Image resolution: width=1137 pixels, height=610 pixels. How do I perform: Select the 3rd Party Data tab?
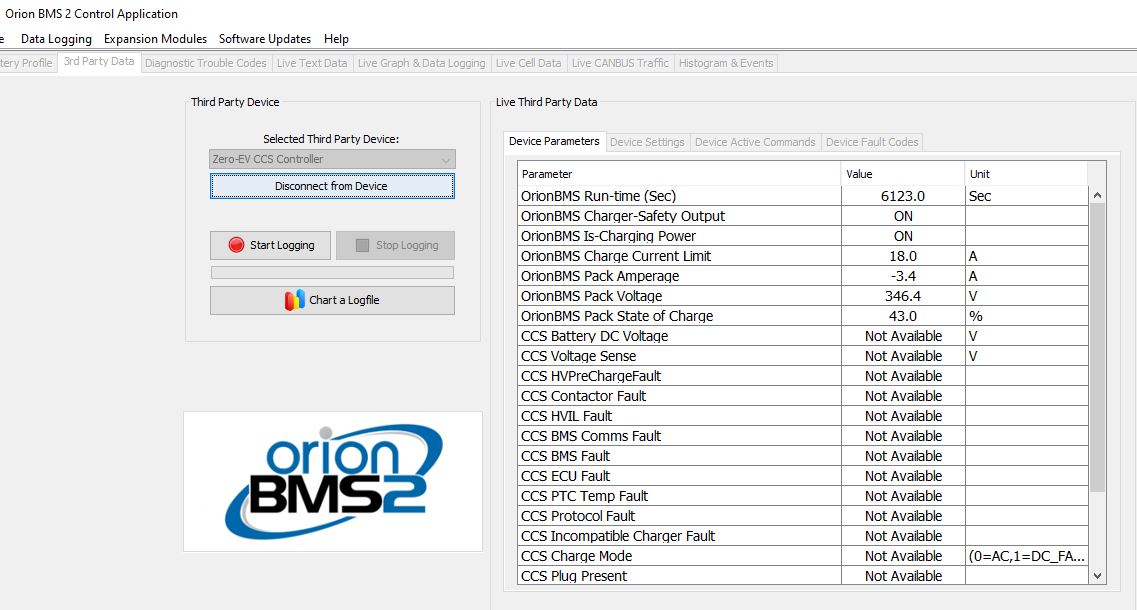coord(99,62)
